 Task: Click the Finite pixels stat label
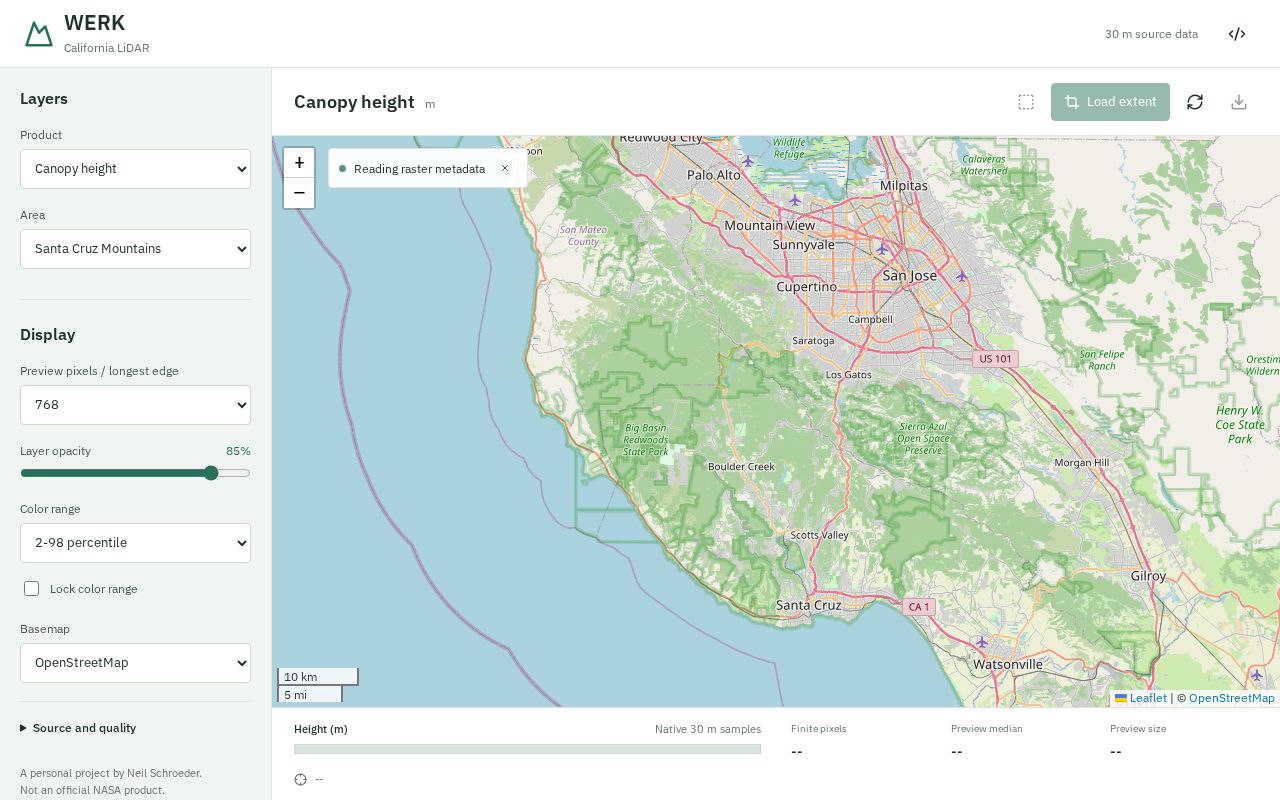(x=819, y=729)
